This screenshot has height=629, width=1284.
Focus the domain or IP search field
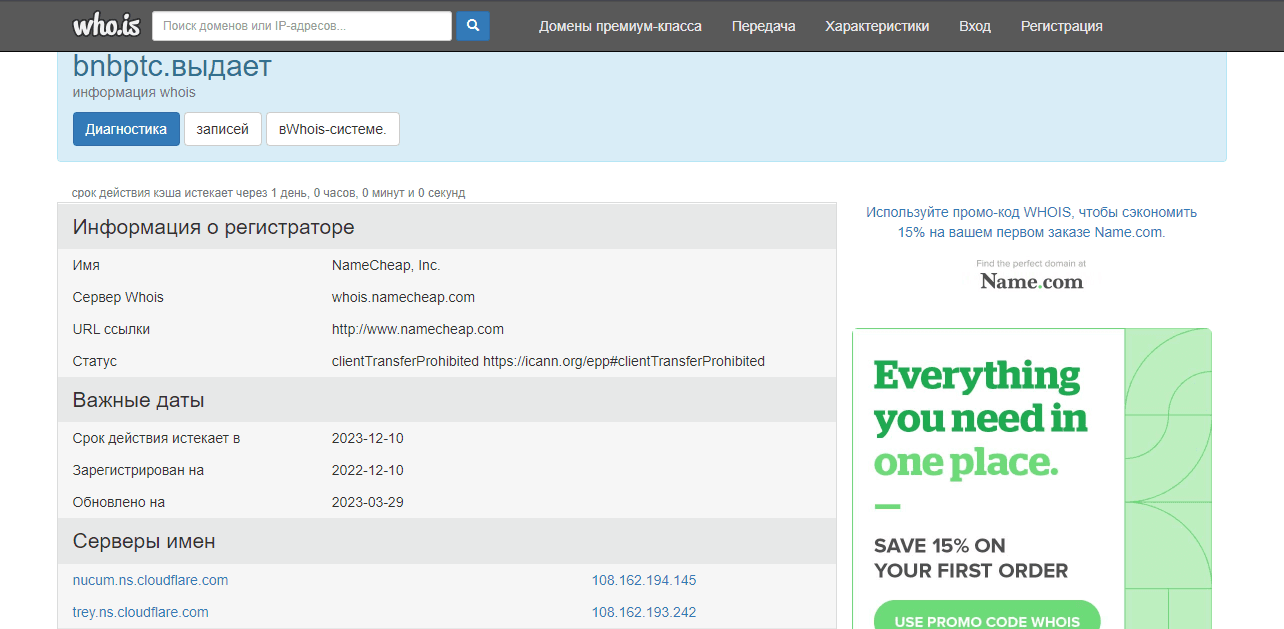pos(302,26)
